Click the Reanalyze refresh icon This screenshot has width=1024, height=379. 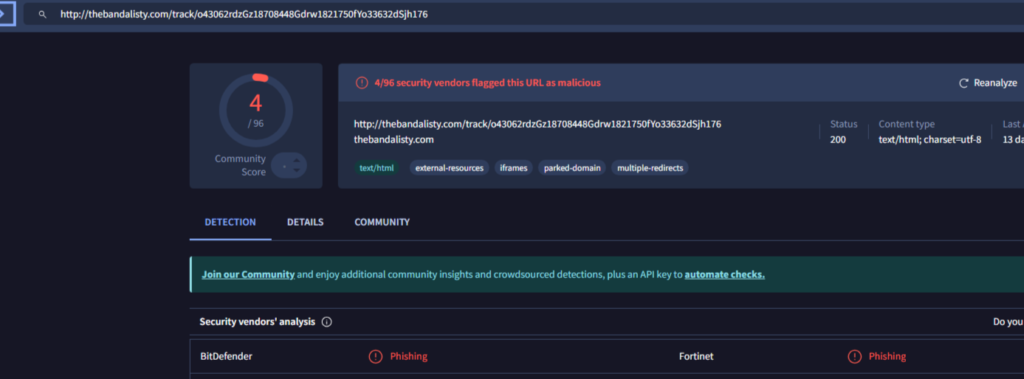point(963,83)
